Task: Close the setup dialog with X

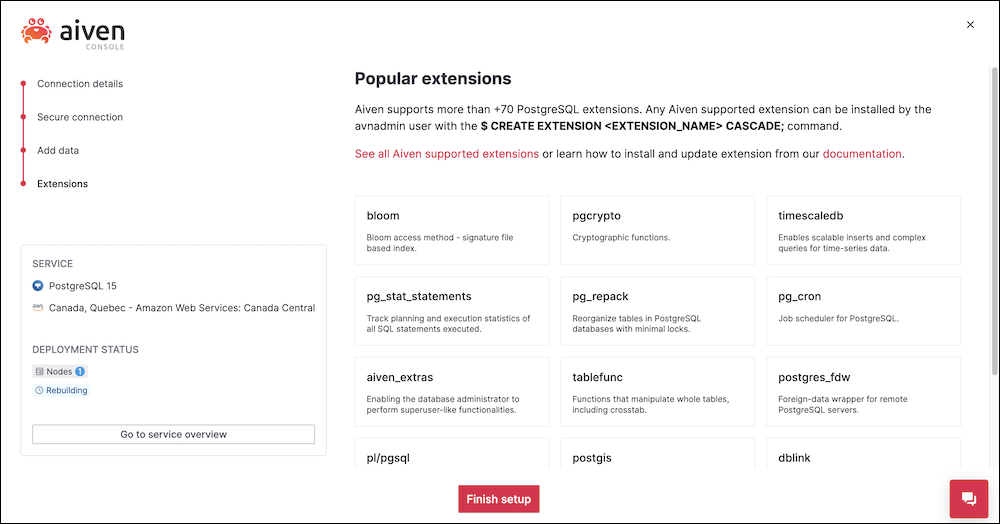Action: (x=970, y=25)
